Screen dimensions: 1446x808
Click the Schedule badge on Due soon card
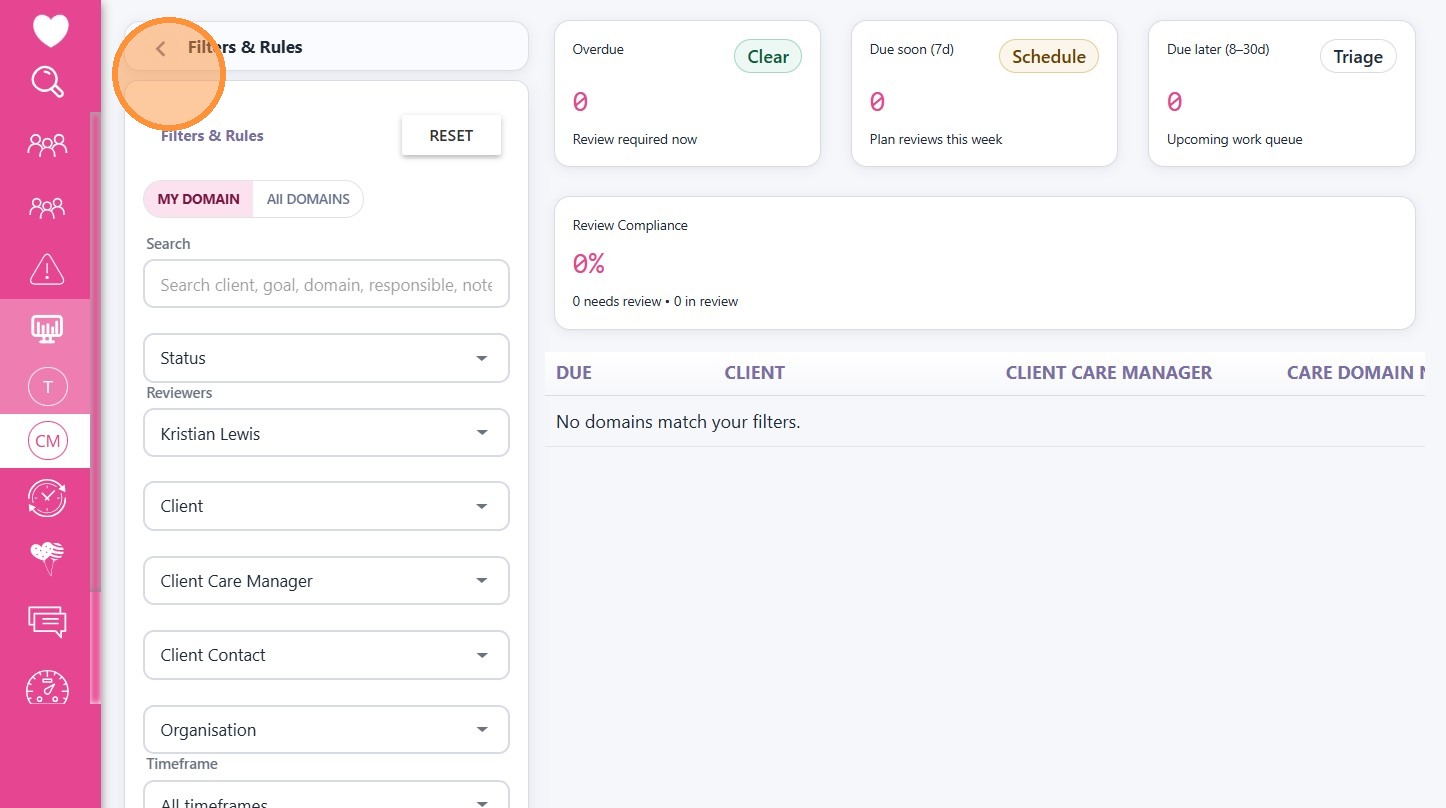1048,57
